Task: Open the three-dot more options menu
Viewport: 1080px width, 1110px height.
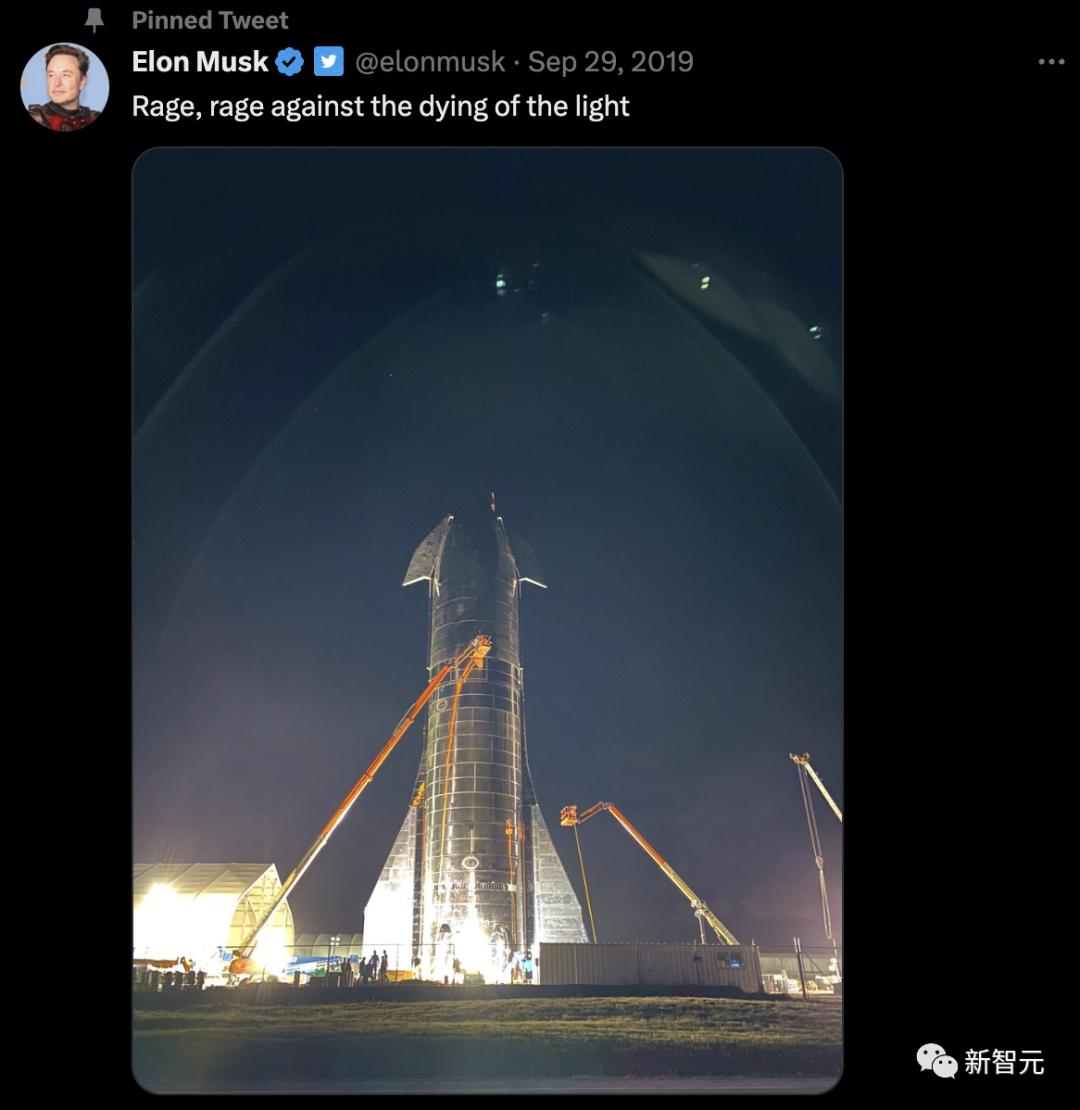Action: click(1051, 62)
